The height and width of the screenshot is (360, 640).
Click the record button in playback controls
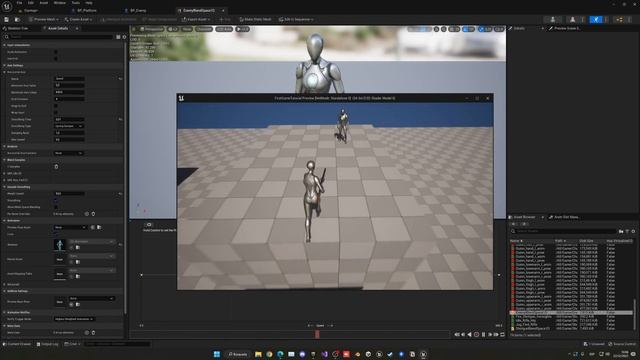pyautogui.click(x=476, y=335)
